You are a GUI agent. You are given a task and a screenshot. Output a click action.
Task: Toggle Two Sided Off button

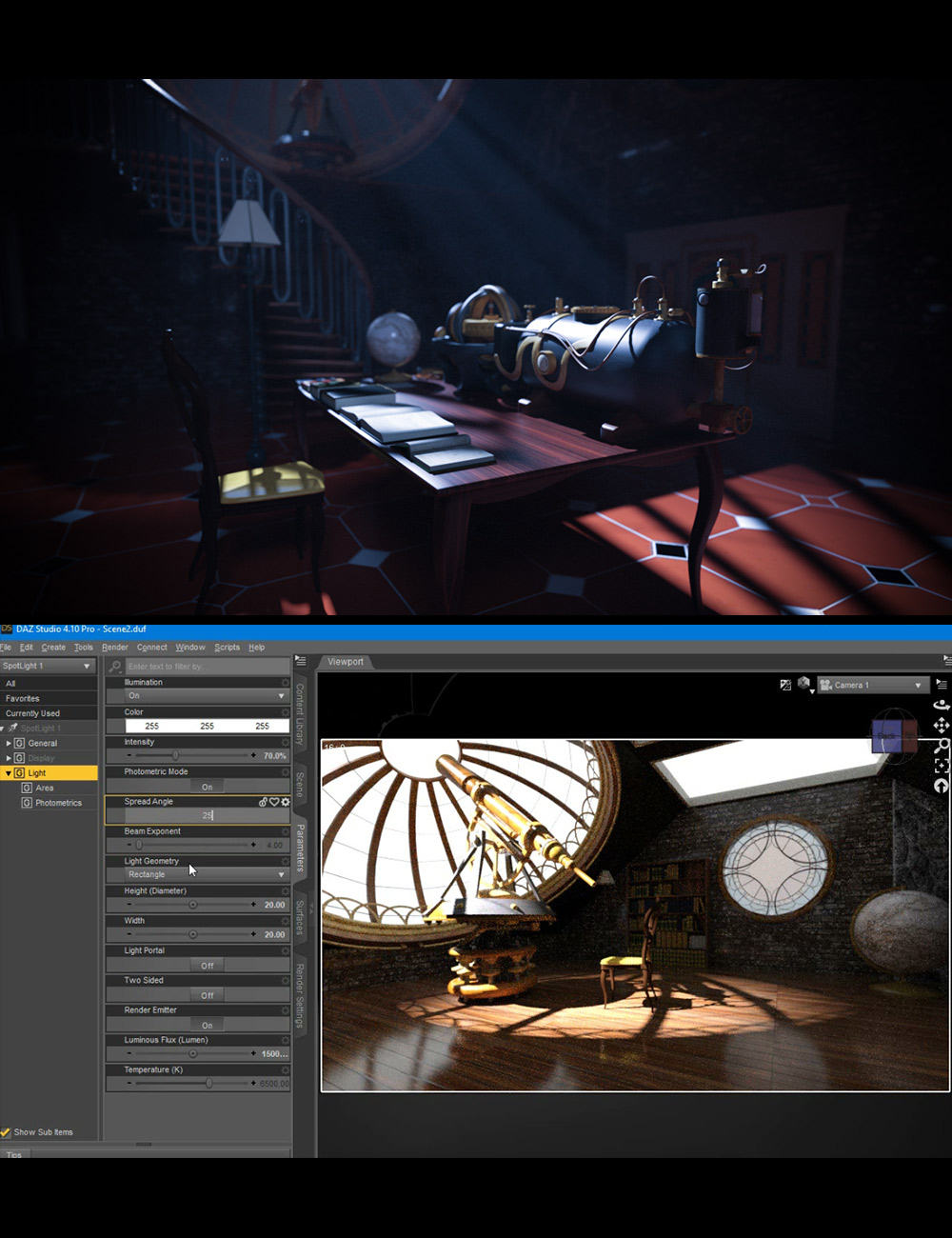click(207, 995)
